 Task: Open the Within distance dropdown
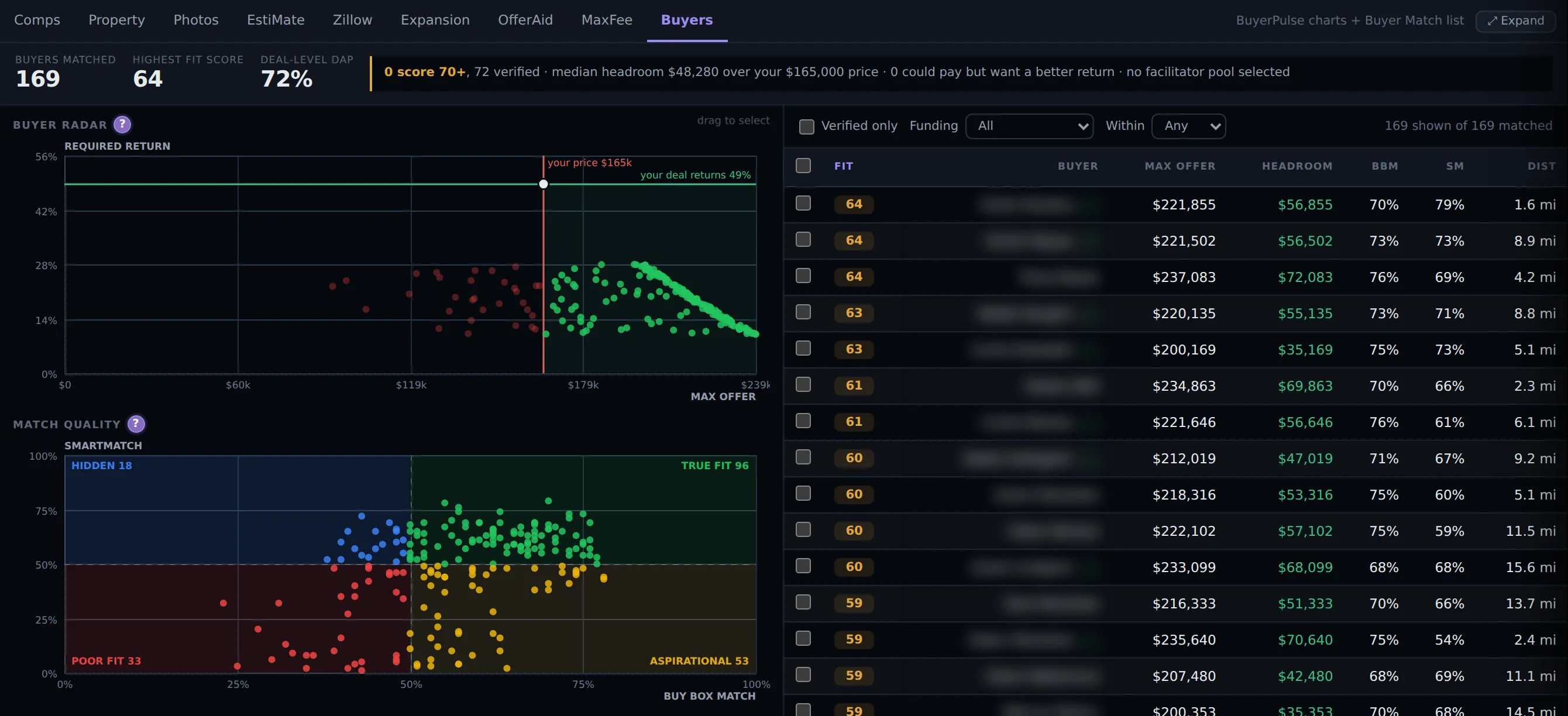(1189, 126)
